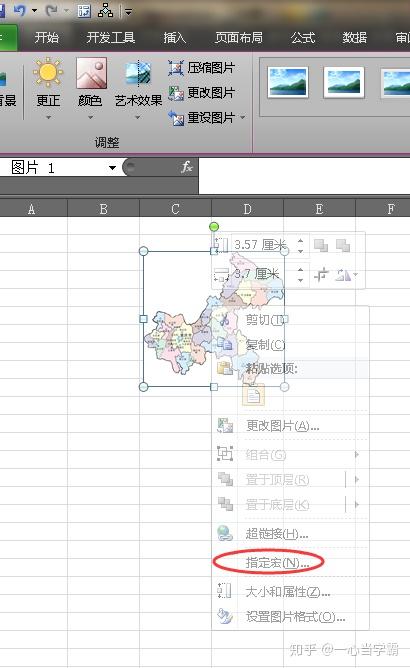Click the 更正 sun icon
Image resolution: width=410 pixels, height=668 pixels.
(48, 72)
